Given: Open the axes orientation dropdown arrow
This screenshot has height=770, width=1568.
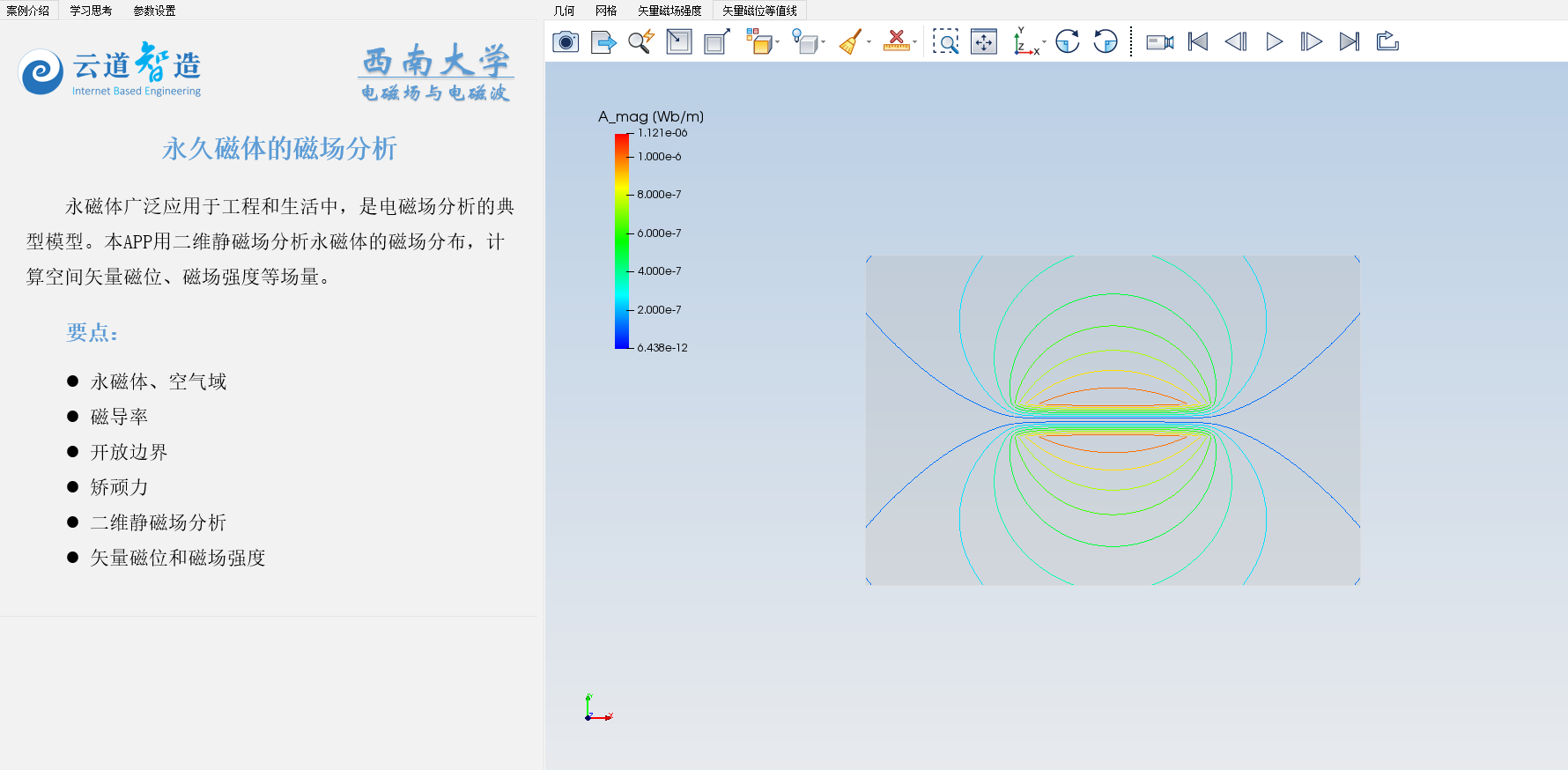Looking at the screenshot, I should pyautogui.click(x=1044, y=42).
